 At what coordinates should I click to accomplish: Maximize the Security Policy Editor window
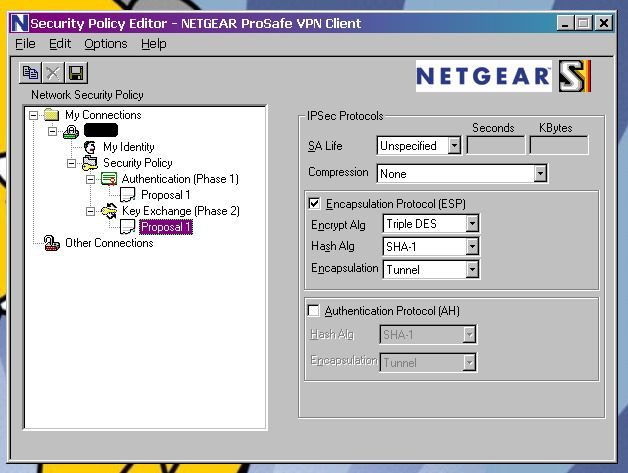[x=583, y=23]
